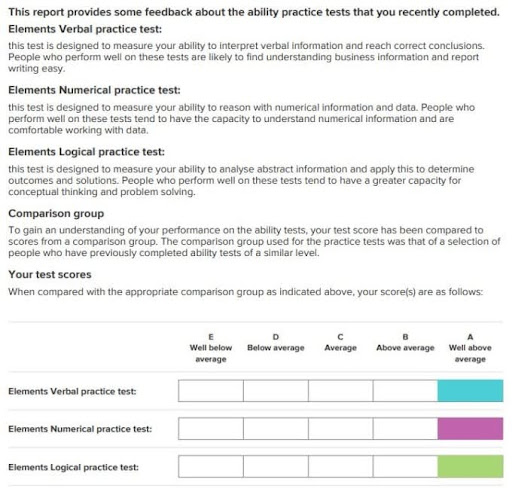Click the Elements Verbal practice test heading
The height and width of the screenshot is (488, 512).
tap(85, 29)
